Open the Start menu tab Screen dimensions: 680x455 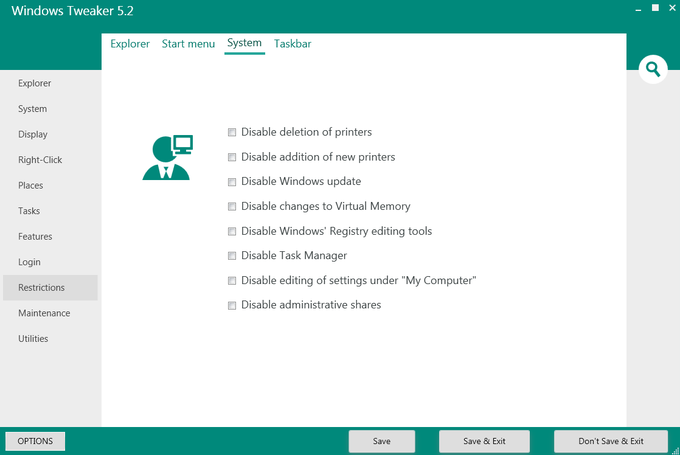pos(188,44)
